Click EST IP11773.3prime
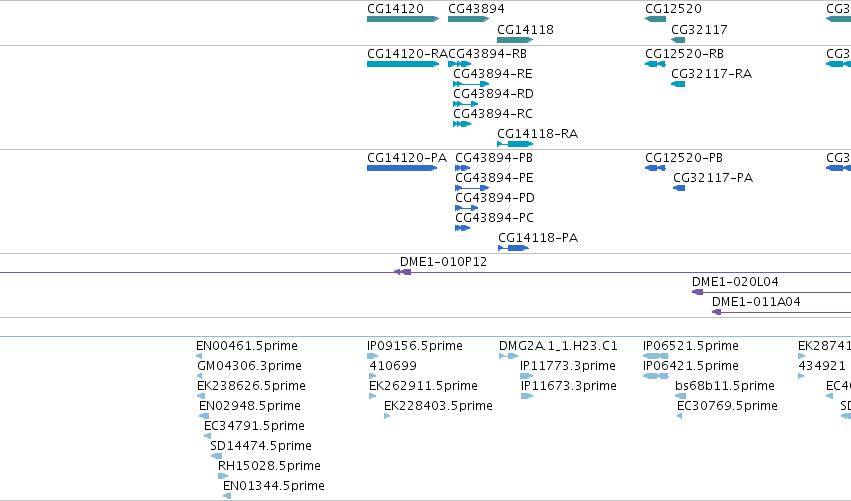851x501 pixels. point(568,366)
